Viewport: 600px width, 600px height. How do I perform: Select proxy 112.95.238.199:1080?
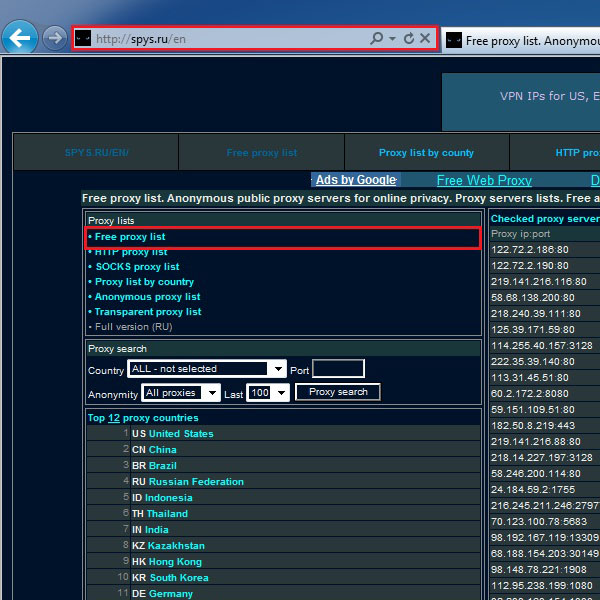[542, 586]
